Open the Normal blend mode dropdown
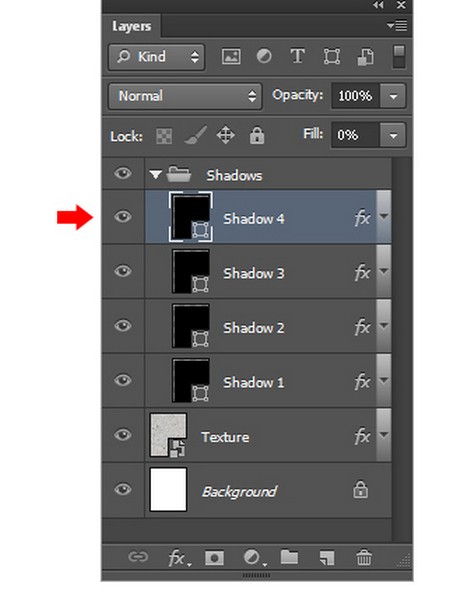Viewport: 450px width, 604px height. [x=185, y=96]
